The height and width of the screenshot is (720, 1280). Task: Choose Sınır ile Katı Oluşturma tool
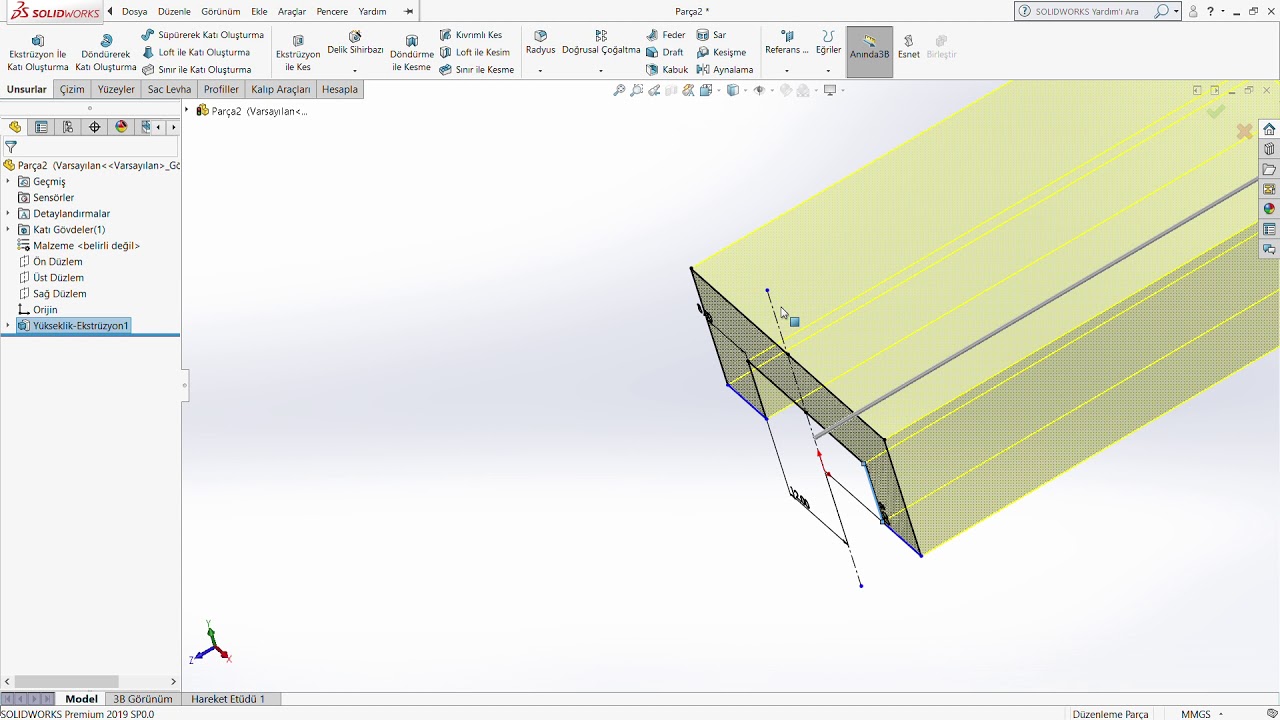point(197,70)
